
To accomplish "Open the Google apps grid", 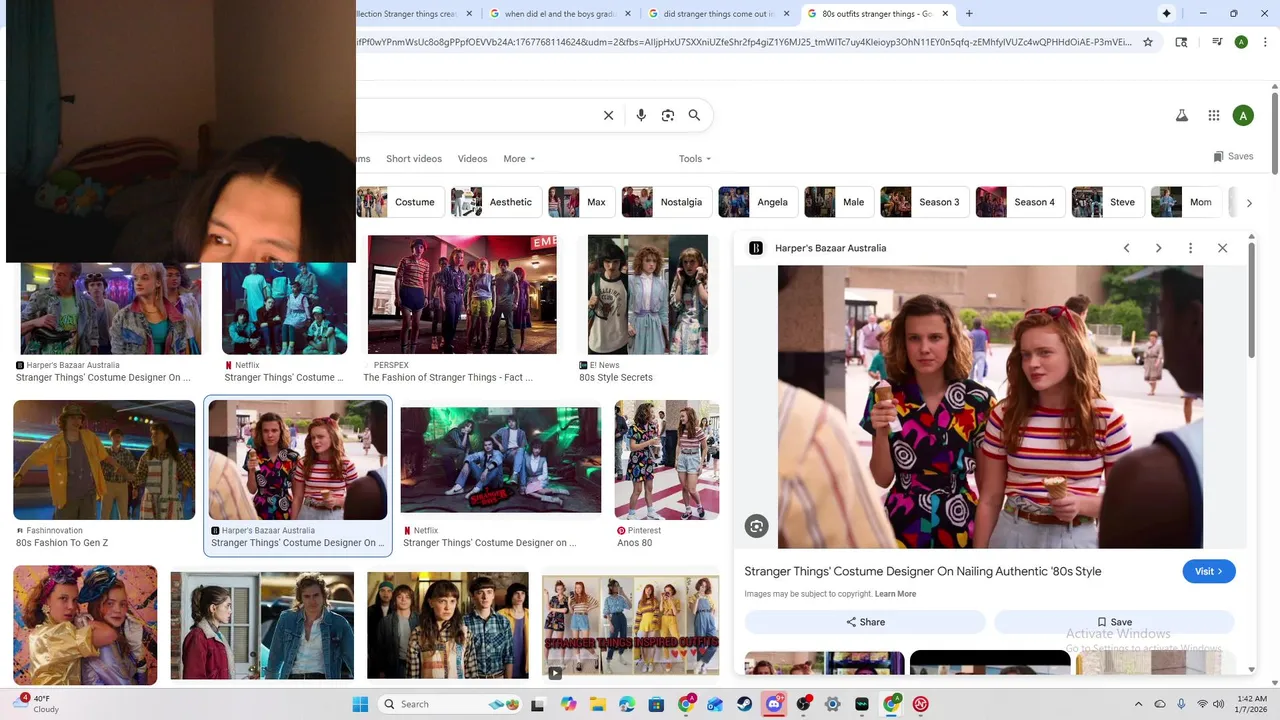I will [1214, 116].
